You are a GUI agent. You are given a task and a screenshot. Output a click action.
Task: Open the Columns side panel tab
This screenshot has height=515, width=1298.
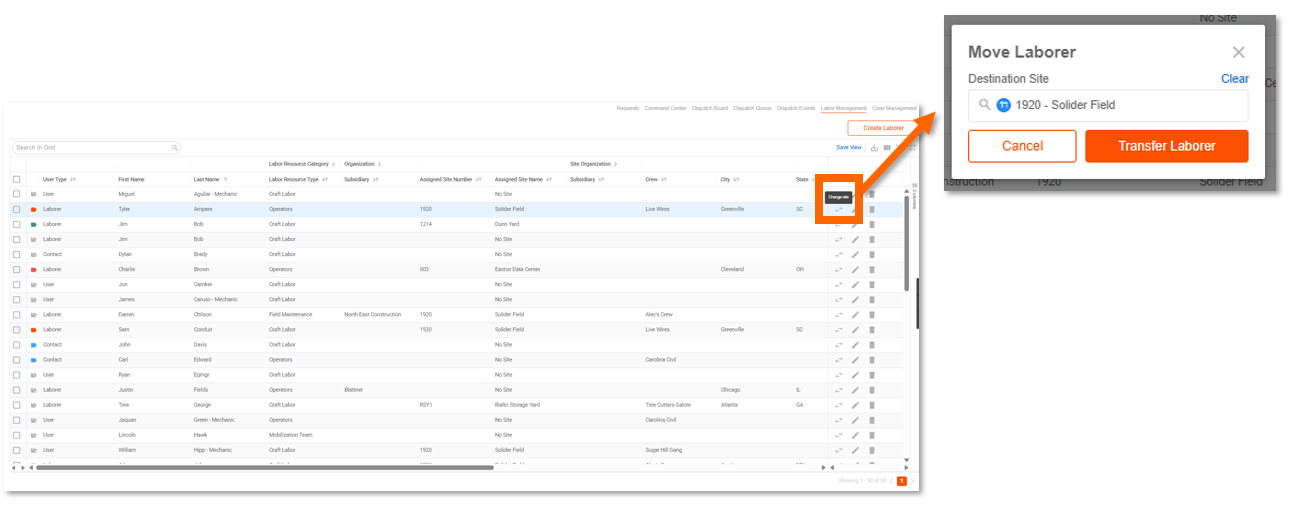click(913, 197)
